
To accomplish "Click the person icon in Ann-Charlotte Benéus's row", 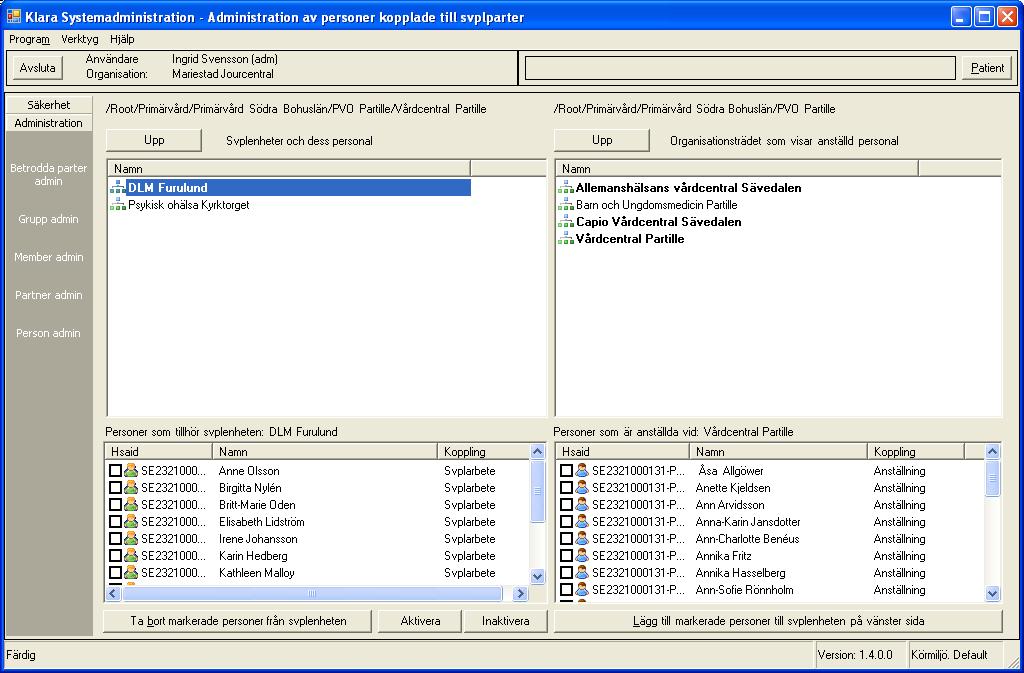I will coord(582,539).
